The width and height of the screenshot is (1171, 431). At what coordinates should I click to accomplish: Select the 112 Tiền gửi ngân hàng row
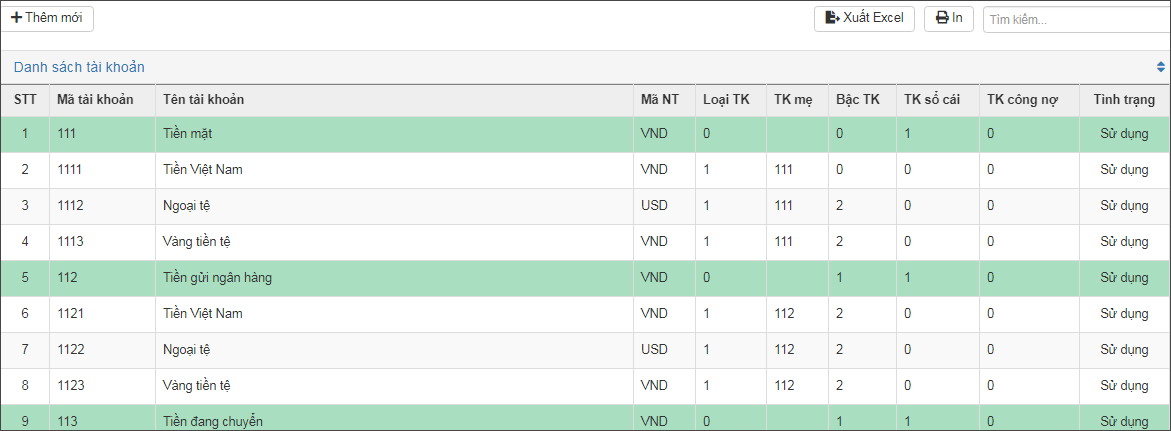click(x=586, y=278)
